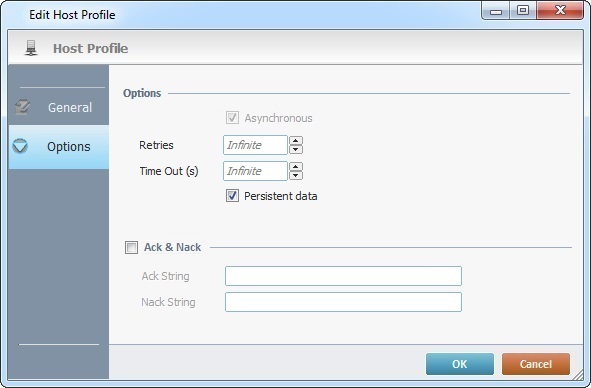Minimize the Edit Host Profile window

pyautogui.click(x=496, y=10)
